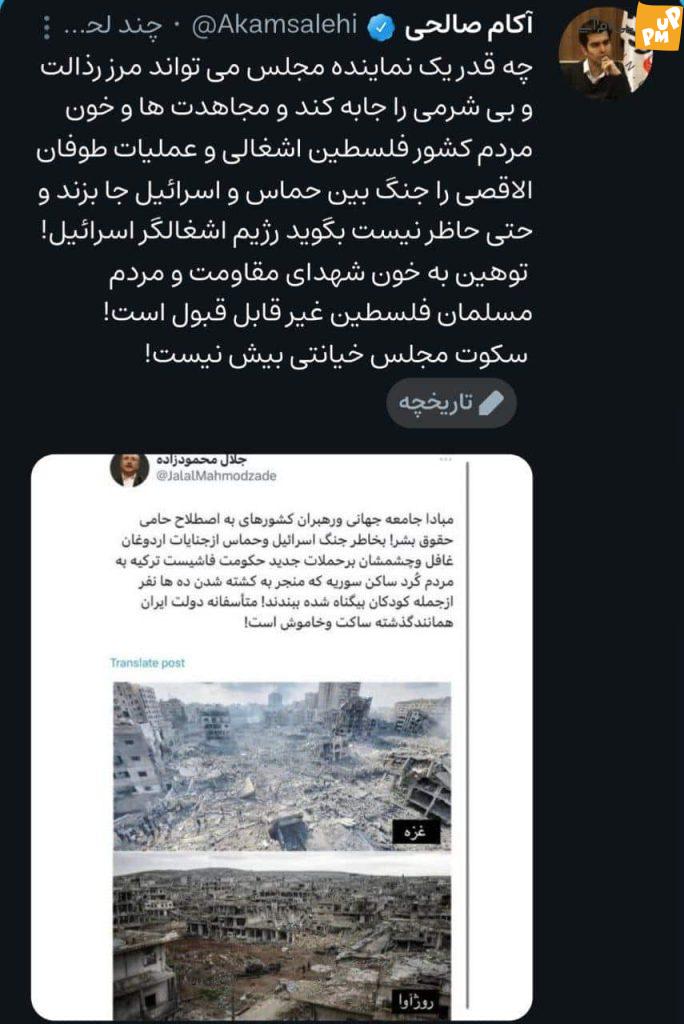Viewport: 684px width, 1024px height.
Task: Open the تاریخچه edit history button
Action: click(x=451, y=403)
